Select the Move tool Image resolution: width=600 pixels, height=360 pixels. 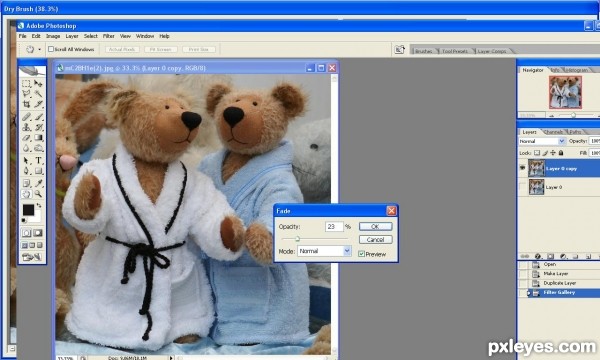click(x=38, y=83)
